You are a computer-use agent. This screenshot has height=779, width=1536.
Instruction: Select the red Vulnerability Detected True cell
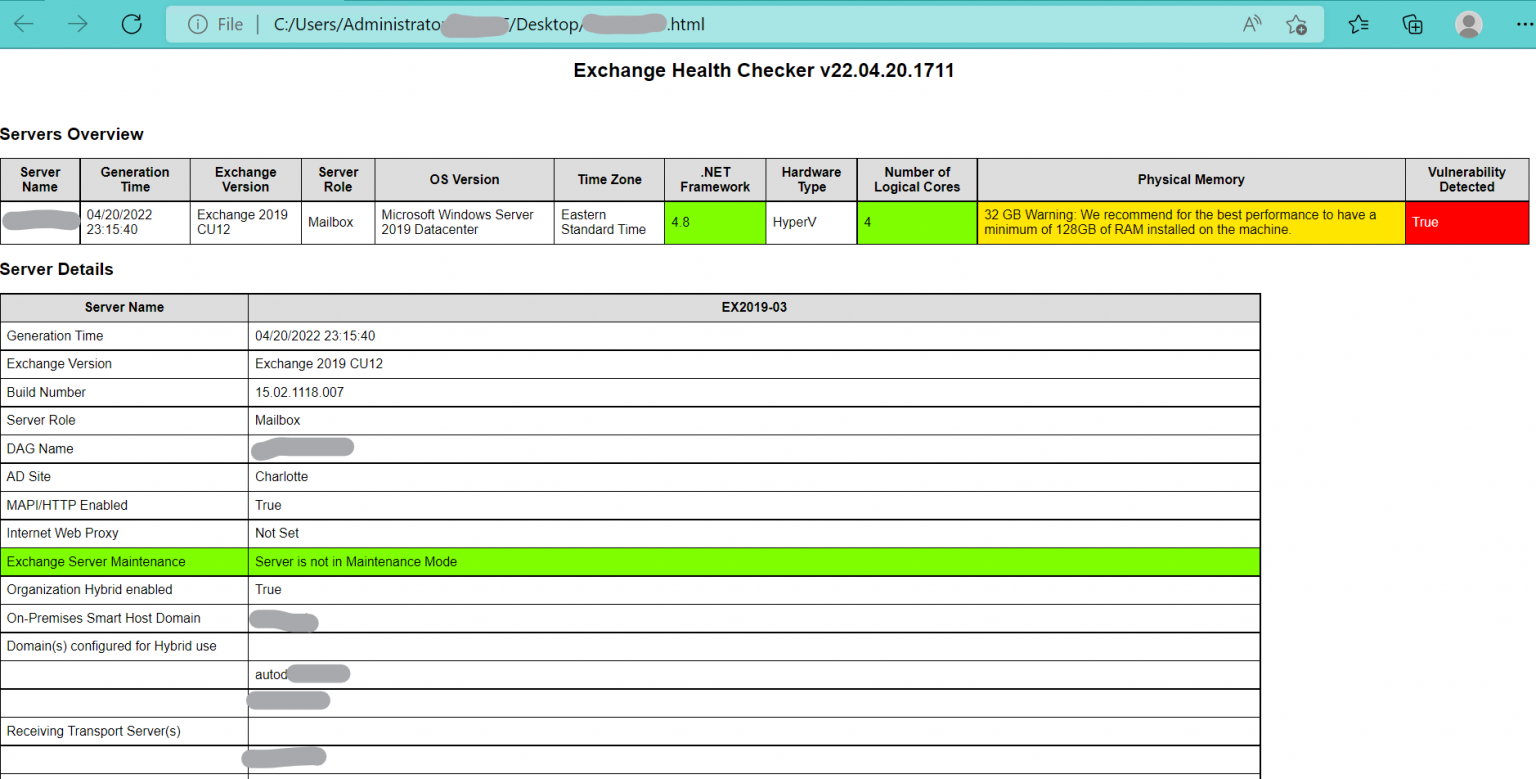[x=1467, y=222]
